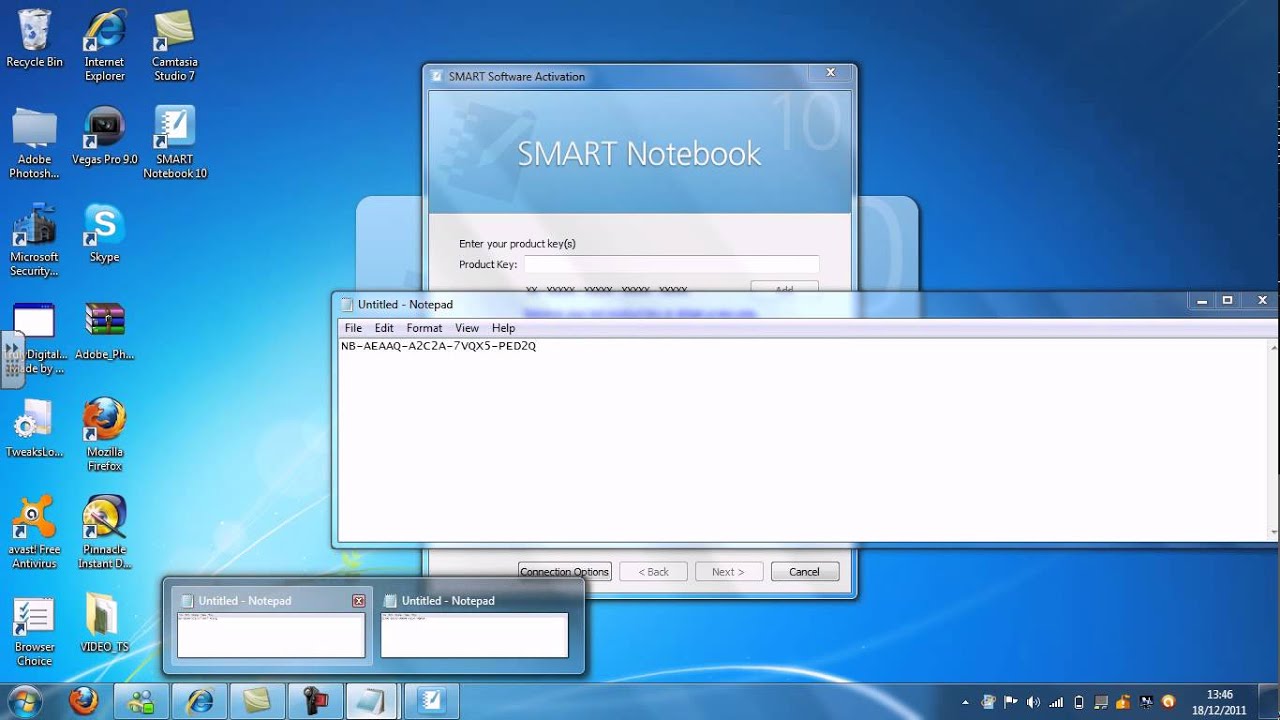This screenshot has width=1280, height=720.
Task: Click the Internet Explorer taskbar button
Action: coord(201,701)
